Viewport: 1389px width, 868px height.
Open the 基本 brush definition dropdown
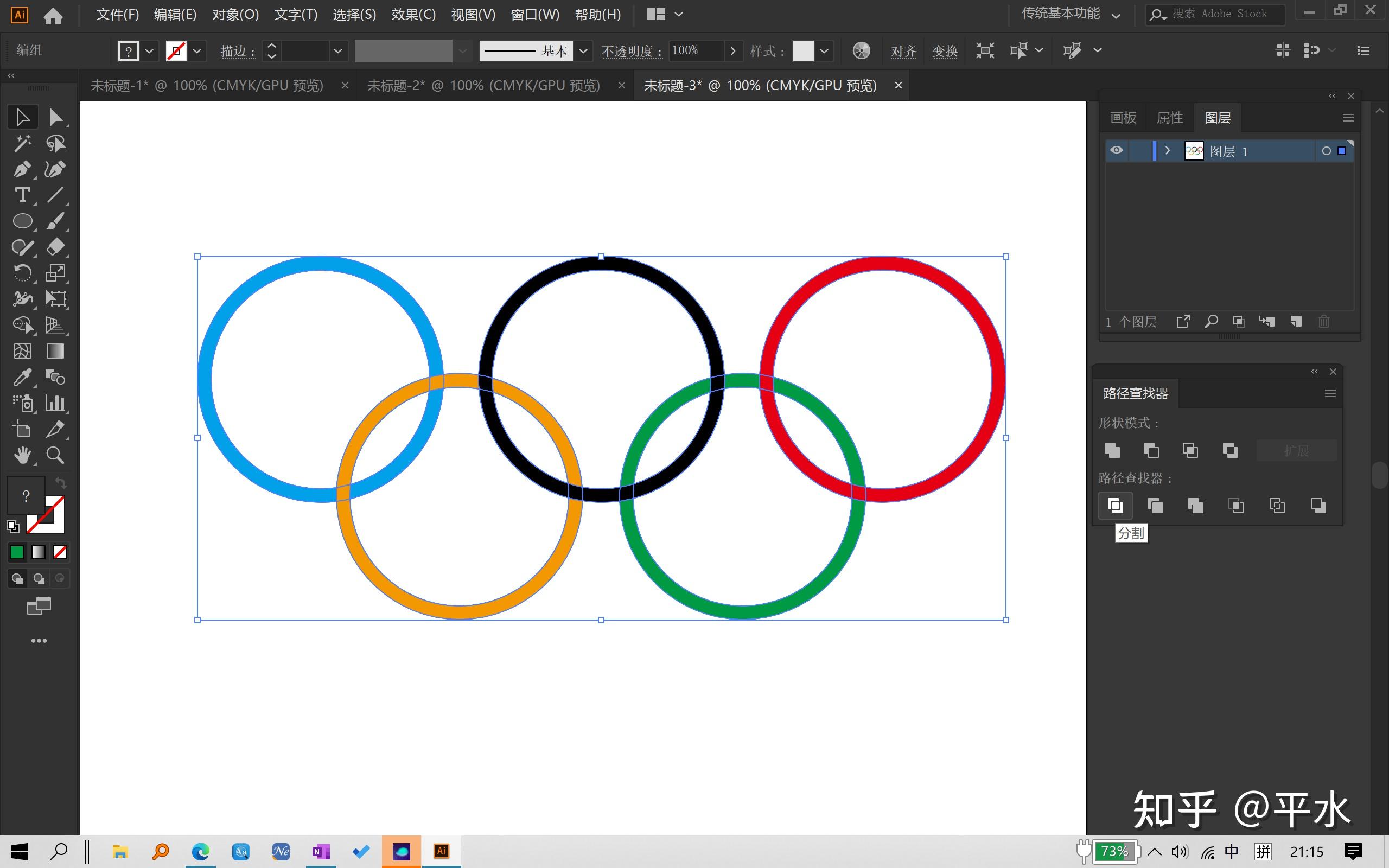pos(583,51)
